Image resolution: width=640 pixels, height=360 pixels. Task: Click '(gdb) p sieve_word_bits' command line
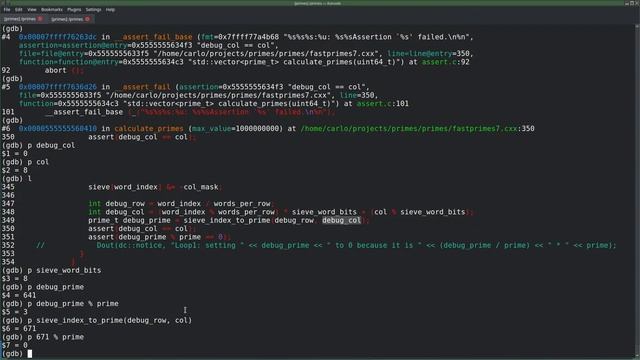pos(51,270)
